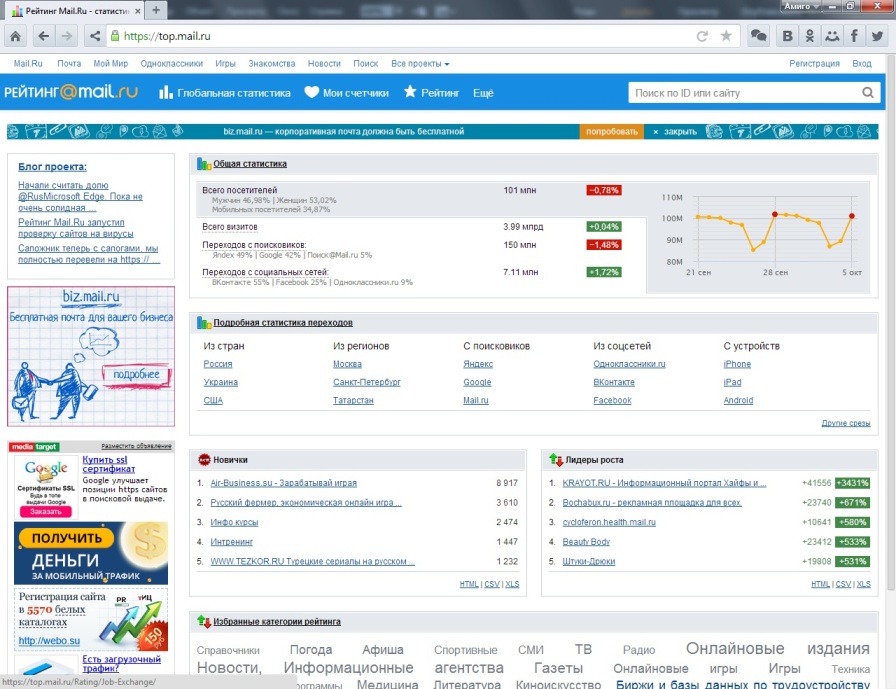Viewport: 896px width, 689px height.
Task: Go back to the previous page
Action: coord(43,36)
